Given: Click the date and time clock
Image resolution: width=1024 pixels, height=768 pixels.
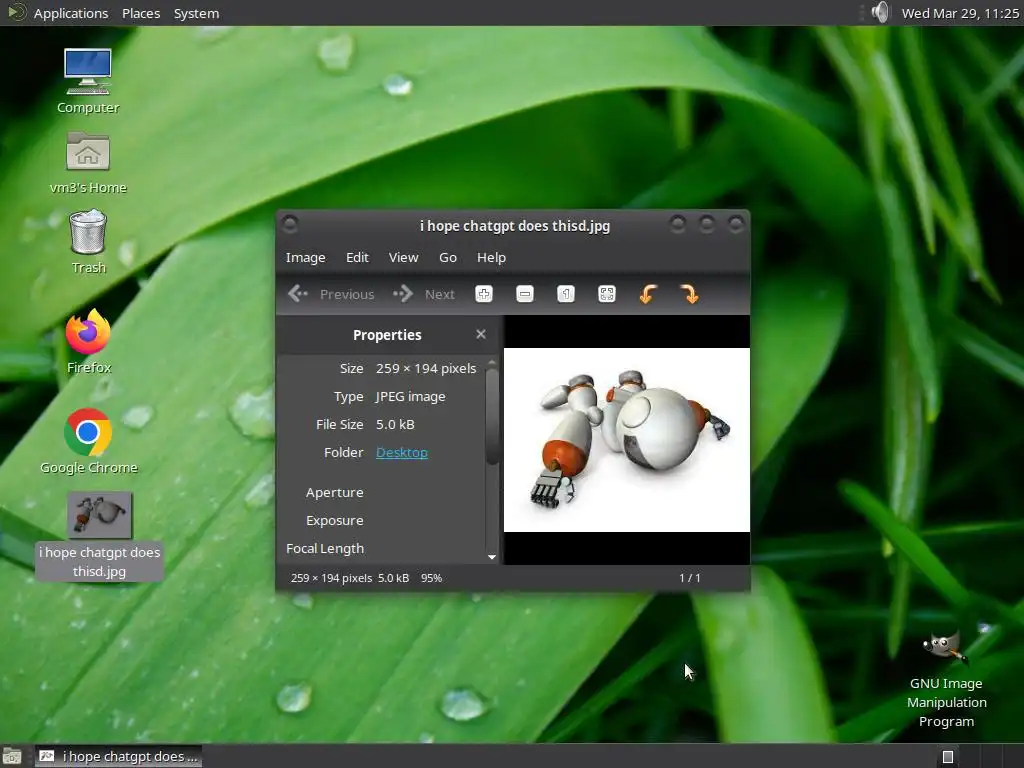Looking at the screenshot, I should [x=960, y=13].
